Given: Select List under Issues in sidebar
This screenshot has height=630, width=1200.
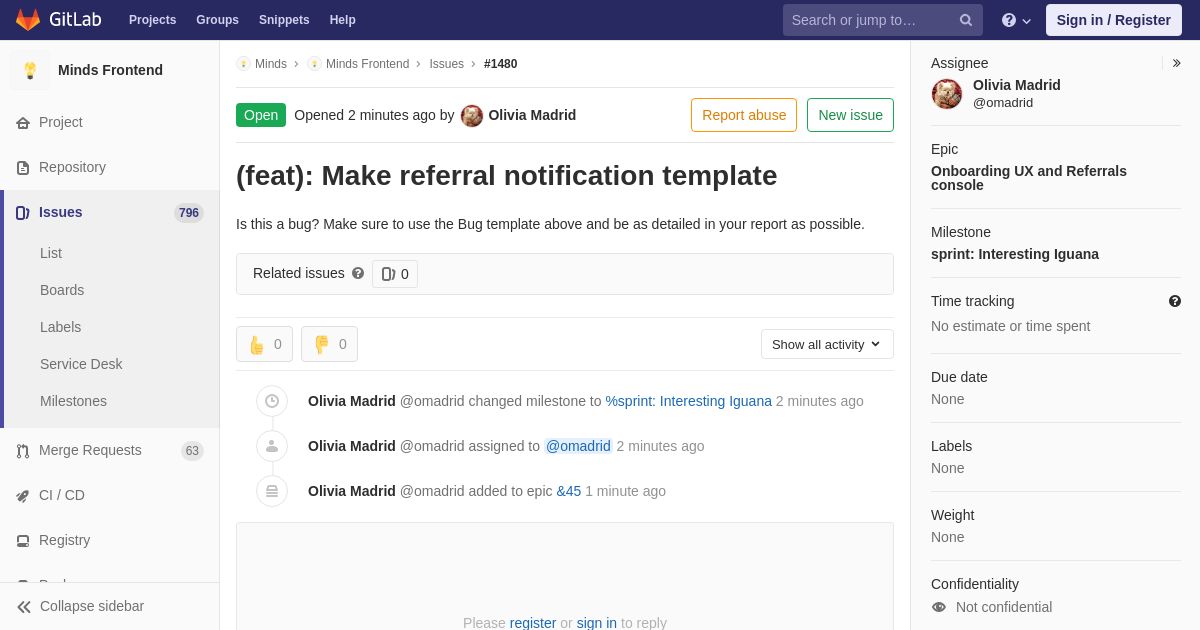Looking at the screenshot, I should (51, 253).
